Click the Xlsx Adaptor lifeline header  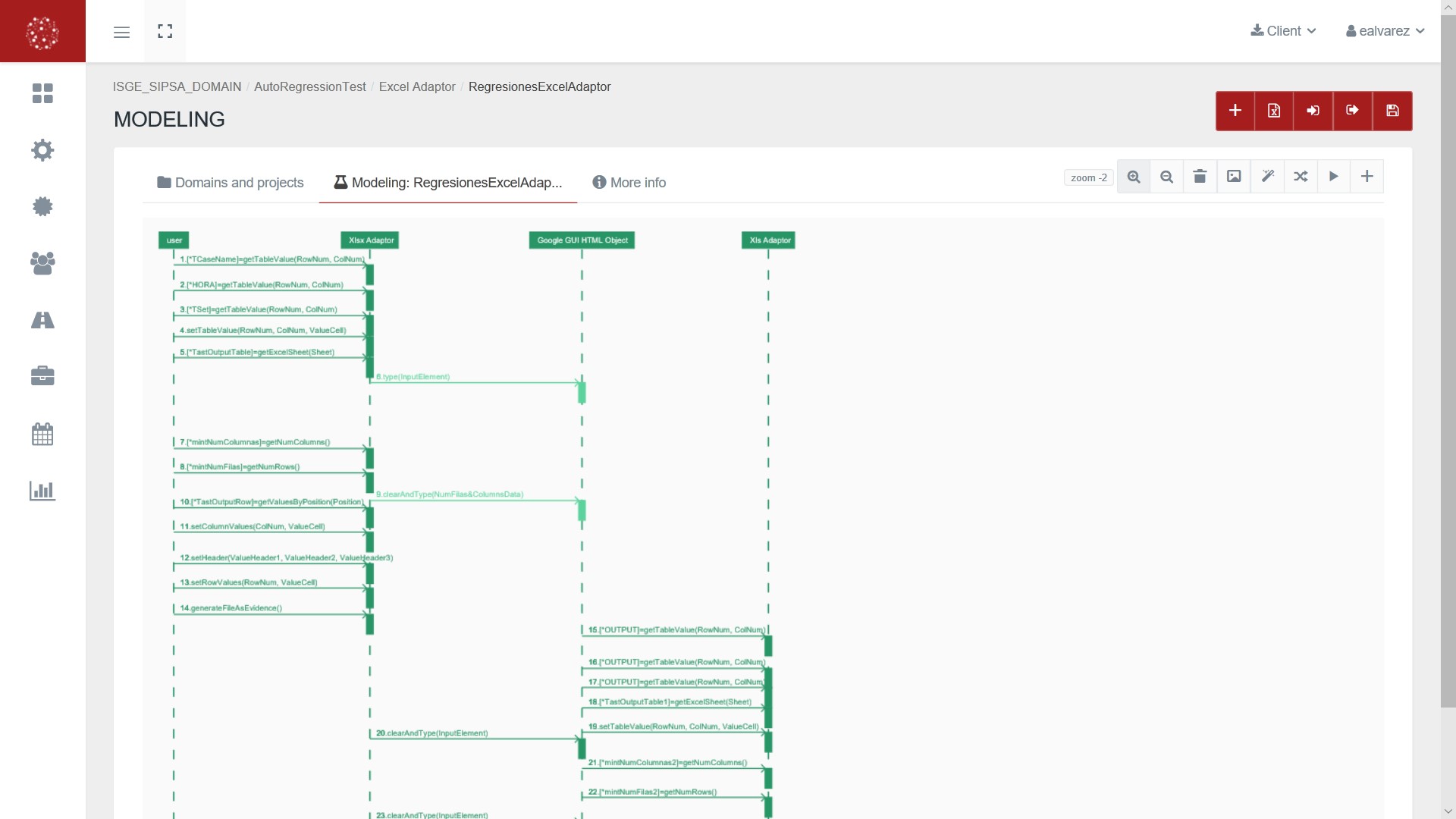coord(370,240)
